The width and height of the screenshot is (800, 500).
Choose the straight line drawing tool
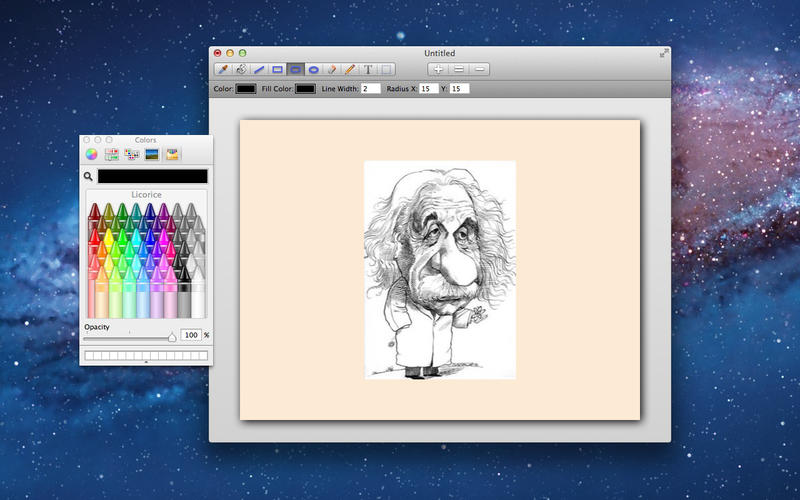259,69
